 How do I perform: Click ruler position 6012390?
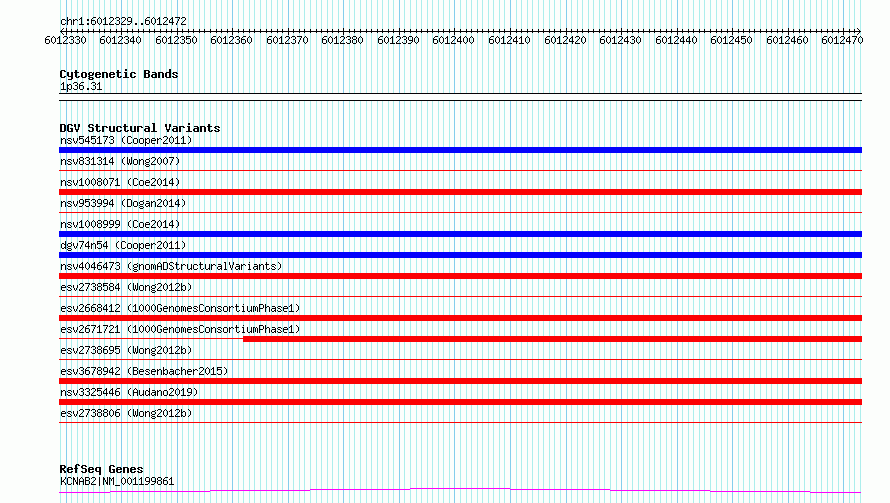(398, 40)
